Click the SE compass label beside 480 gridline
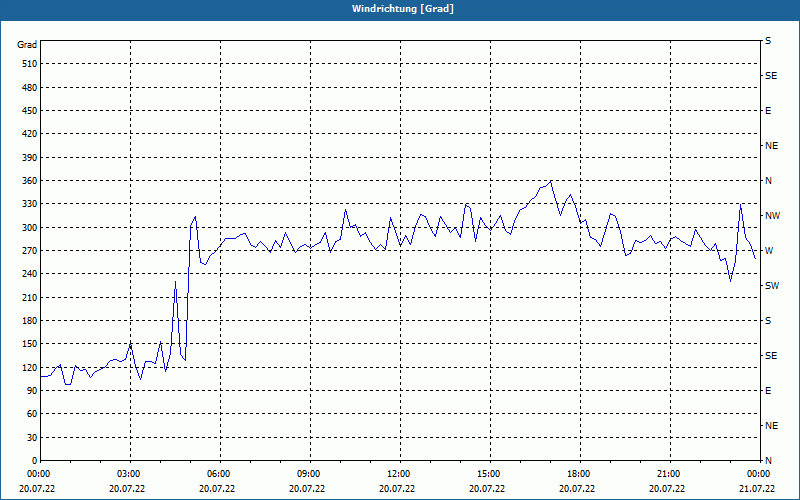 771,76
